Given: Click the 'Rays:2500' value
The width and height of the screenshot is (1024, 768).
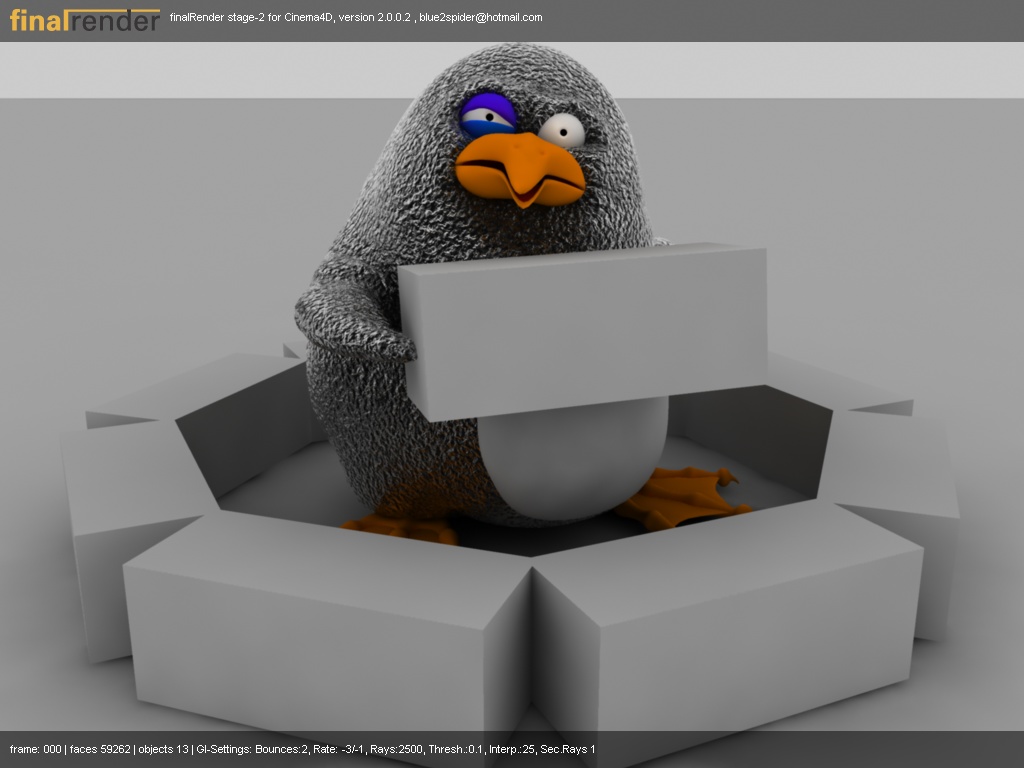Looking at the screenshot, I should click(396, 749).
